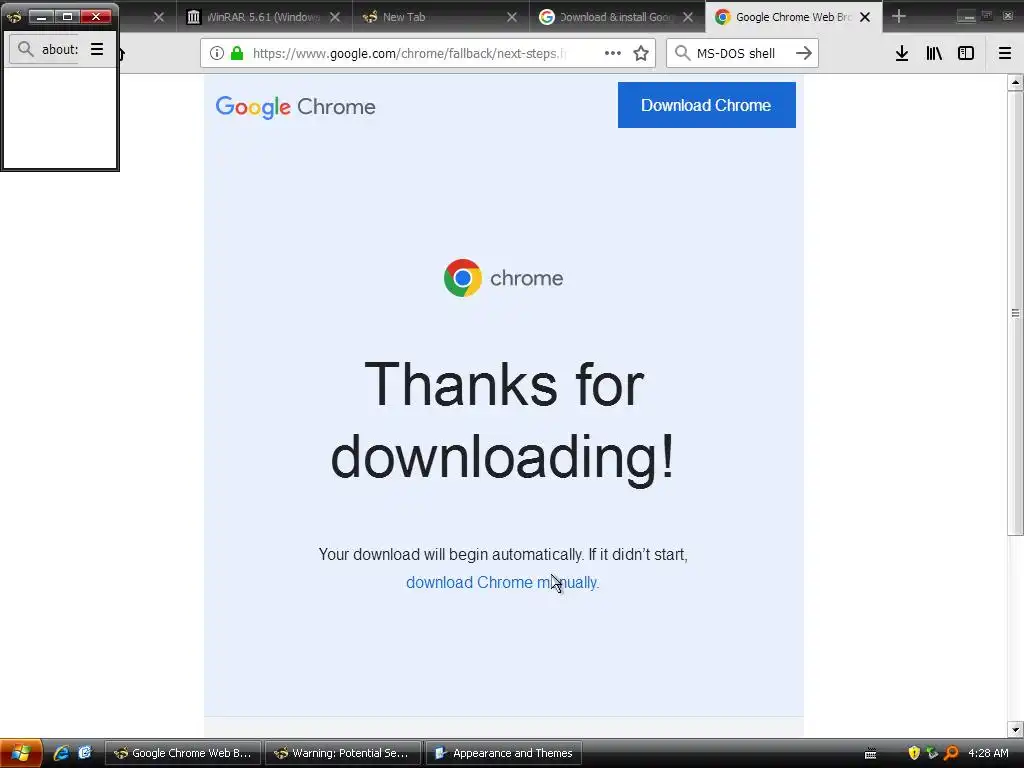Screen dimensions: 1024x768
Task: Switch to Google Chrome Web B... taskbar item
Action: [x=183, y=753]
